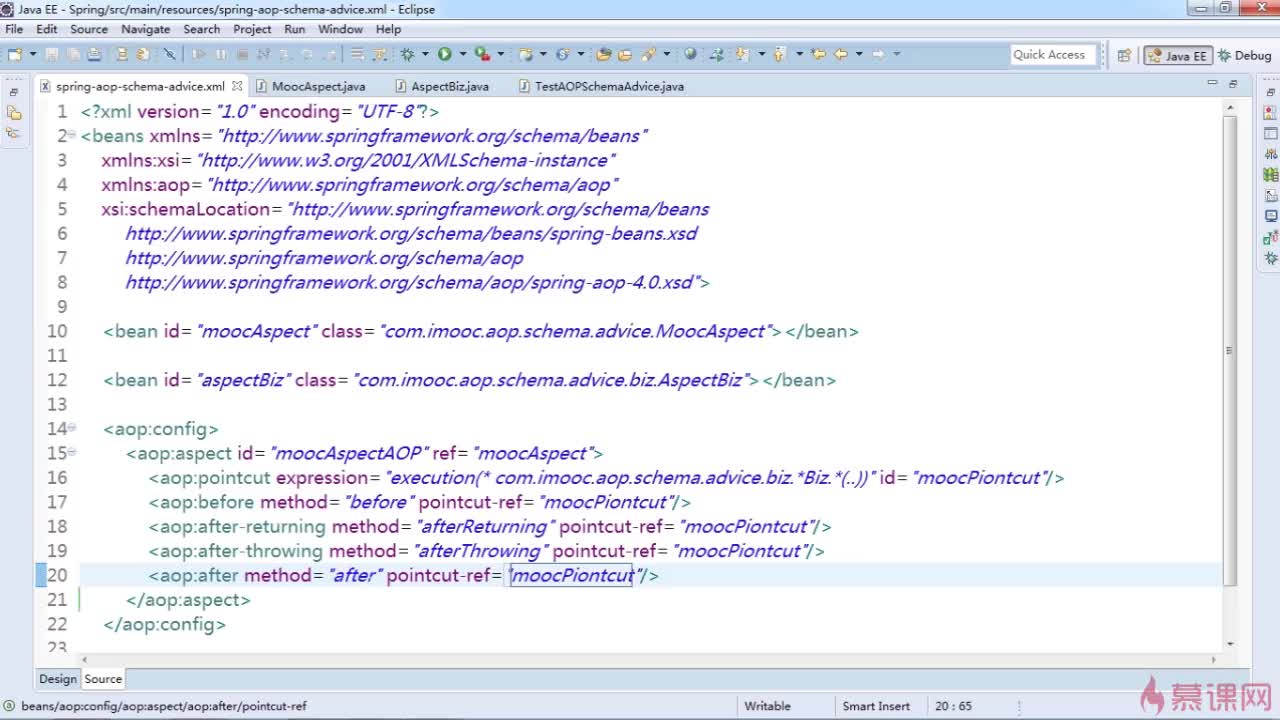This screenshot has width=1280, height=720.
Task: Open the Source menu
Action: pos(89,29)
